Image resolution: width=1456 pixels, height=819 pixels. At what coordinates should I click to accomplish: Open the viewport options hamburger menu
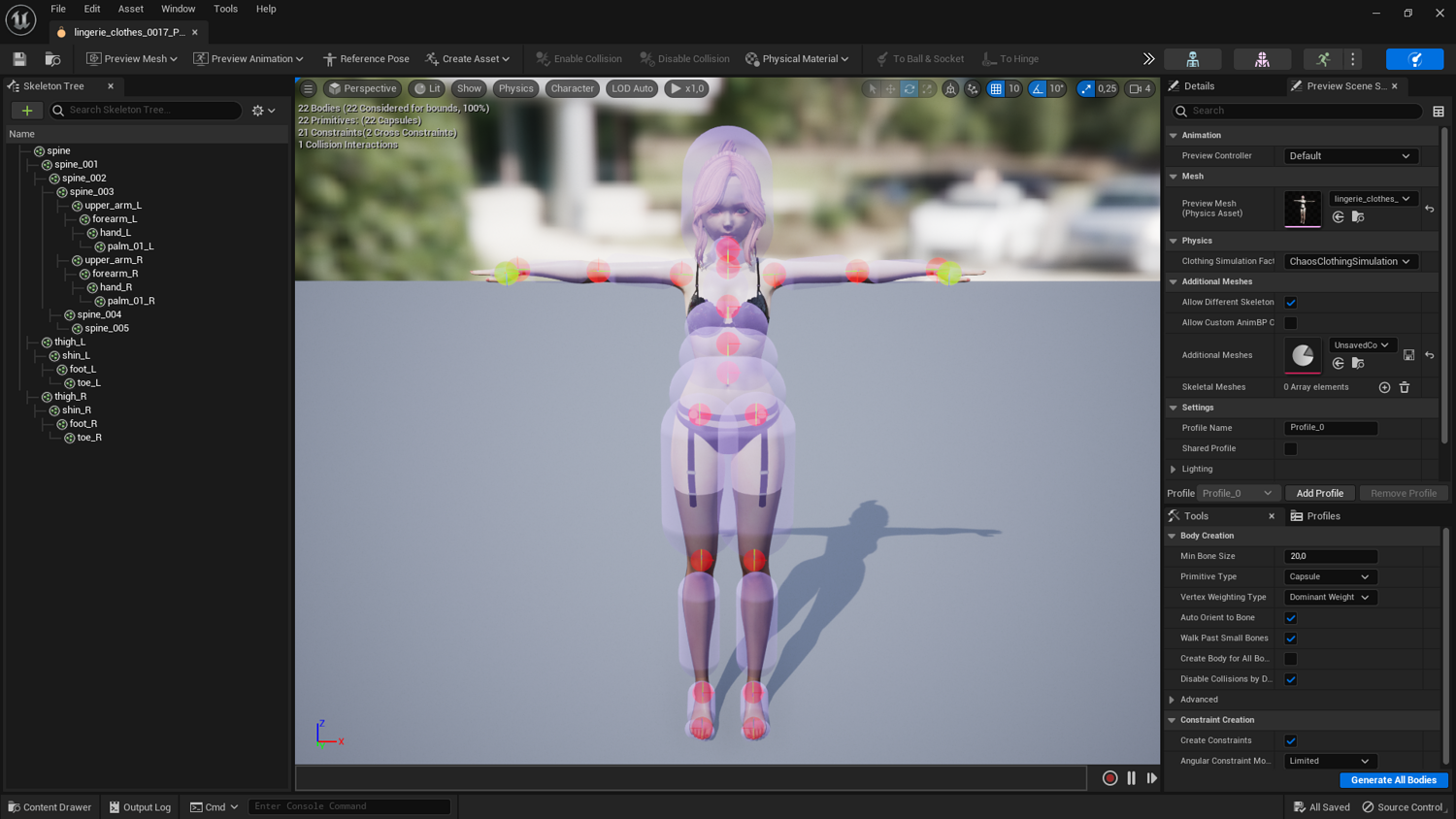click(308, 88)
